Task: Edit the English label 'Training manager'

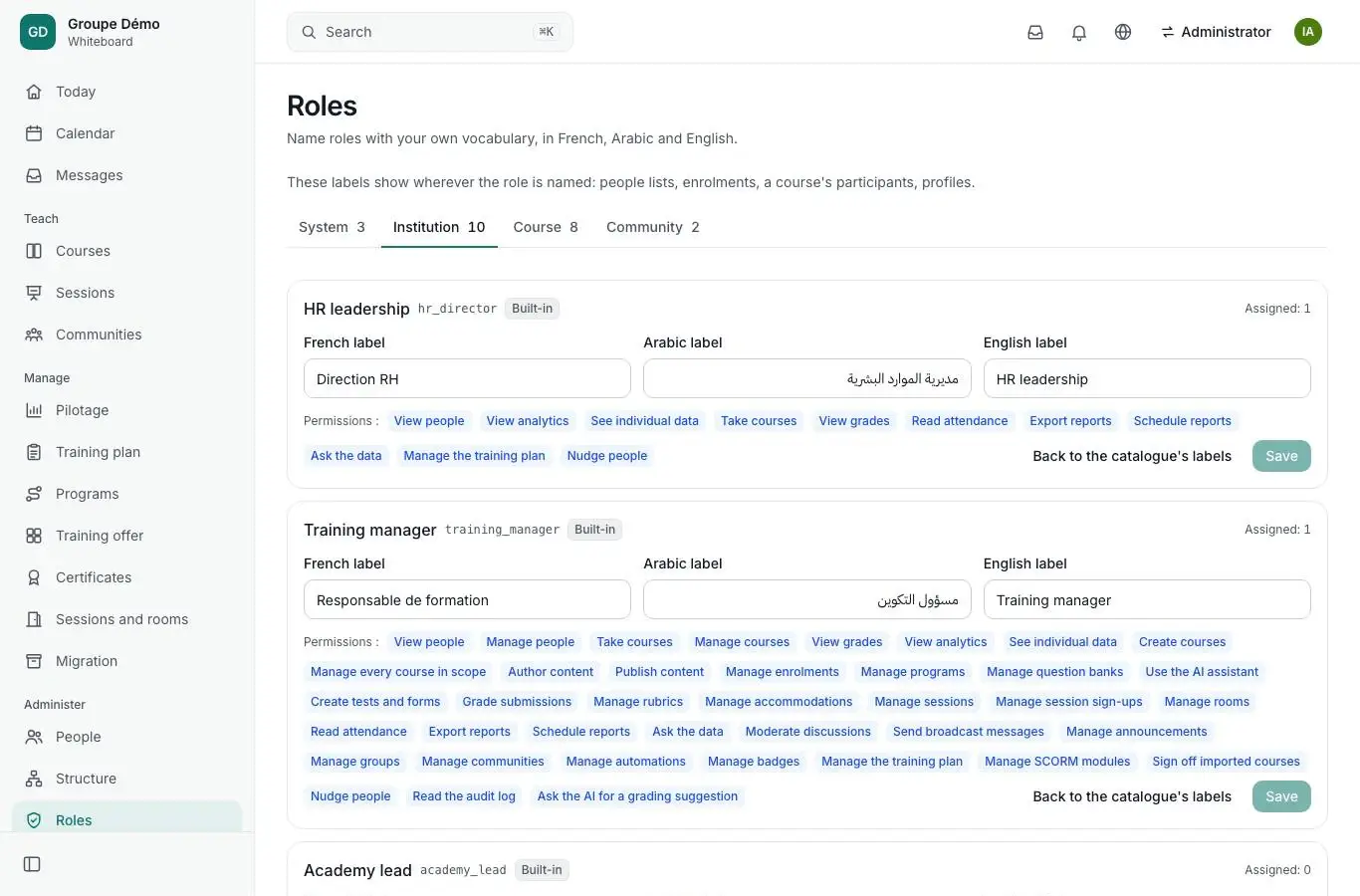Action: 1147,600
